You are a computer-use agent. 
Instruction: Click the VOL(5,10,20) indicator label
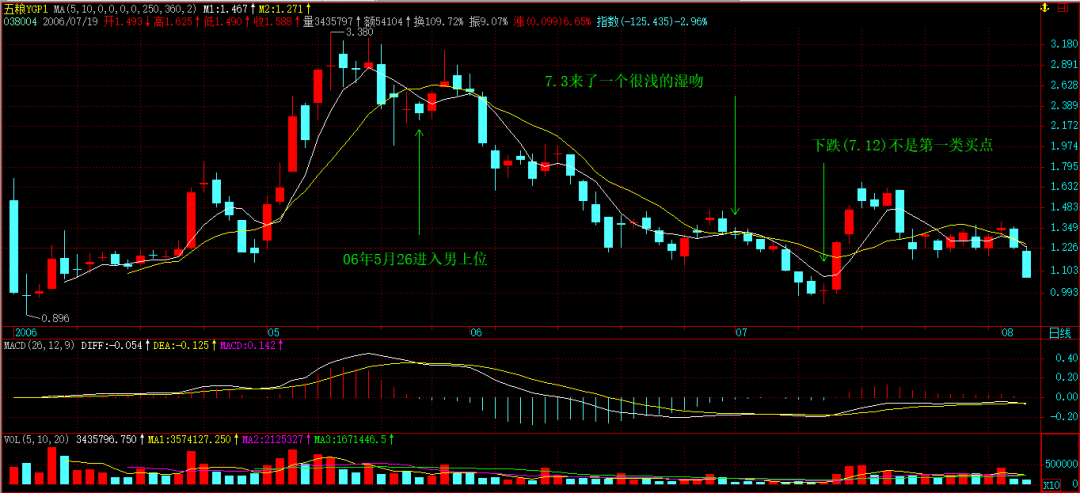[x=37, y=439]
